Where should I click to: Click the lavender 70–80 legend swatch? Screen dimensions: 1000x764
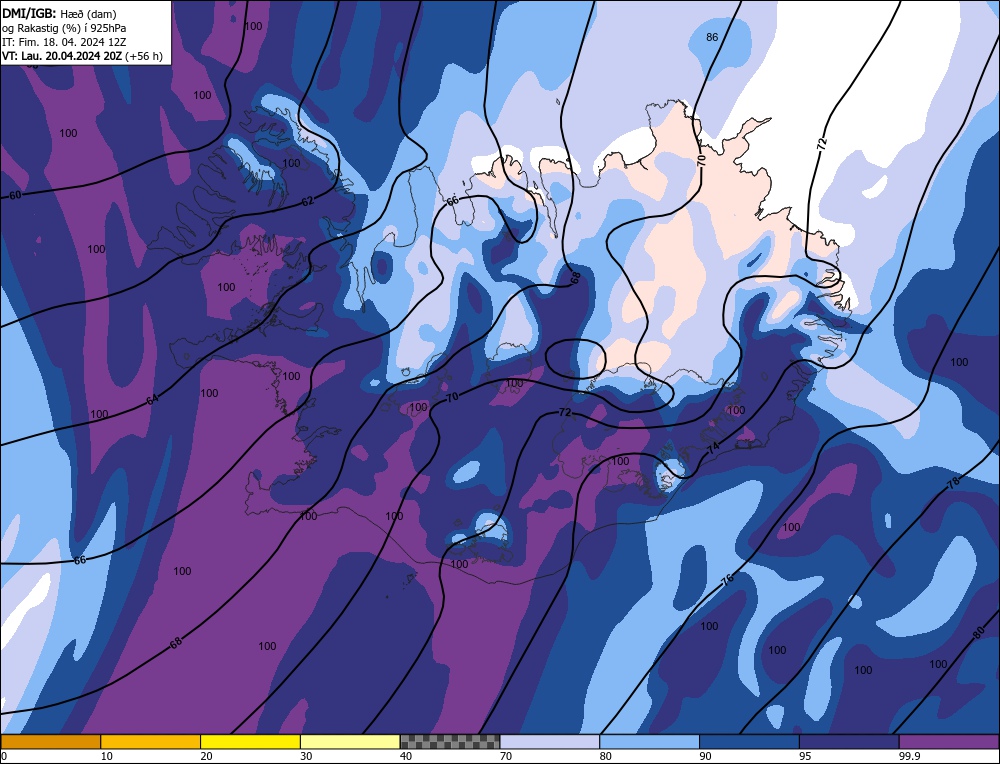tap(550, 741)
